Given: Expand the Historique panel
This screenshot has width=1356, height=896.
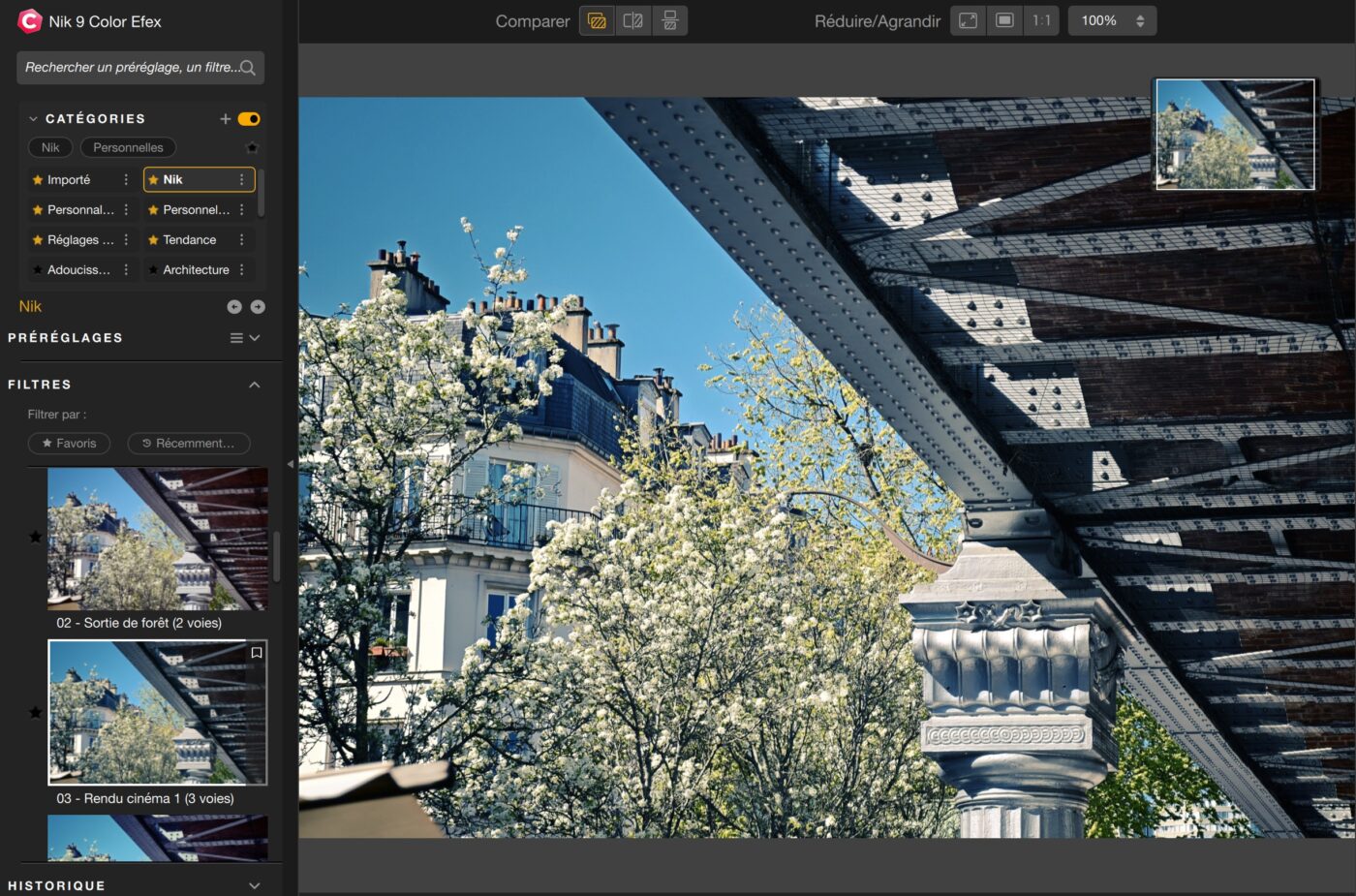Looking at the screenshot, I should click(x=255, y=885).
